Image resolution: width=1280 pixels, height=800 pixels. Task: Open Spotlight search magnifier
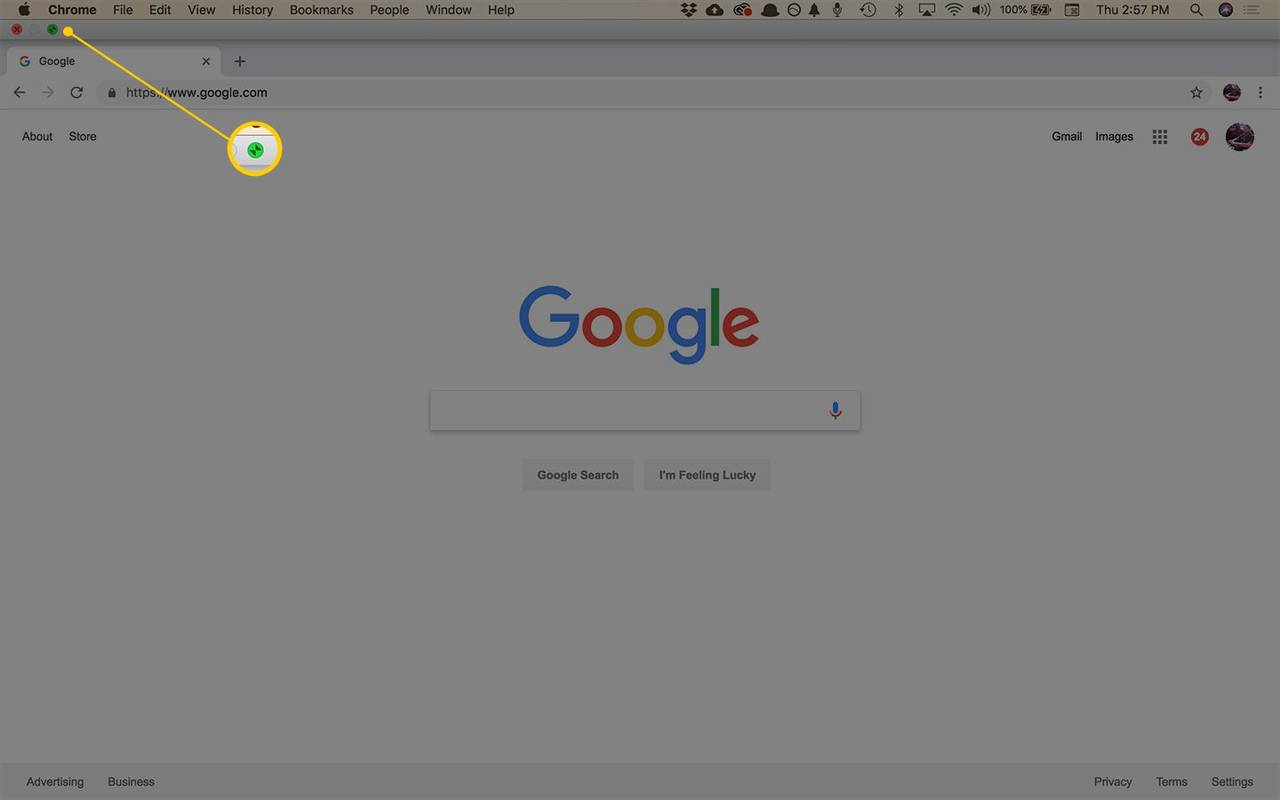(x=1197, y=10)
